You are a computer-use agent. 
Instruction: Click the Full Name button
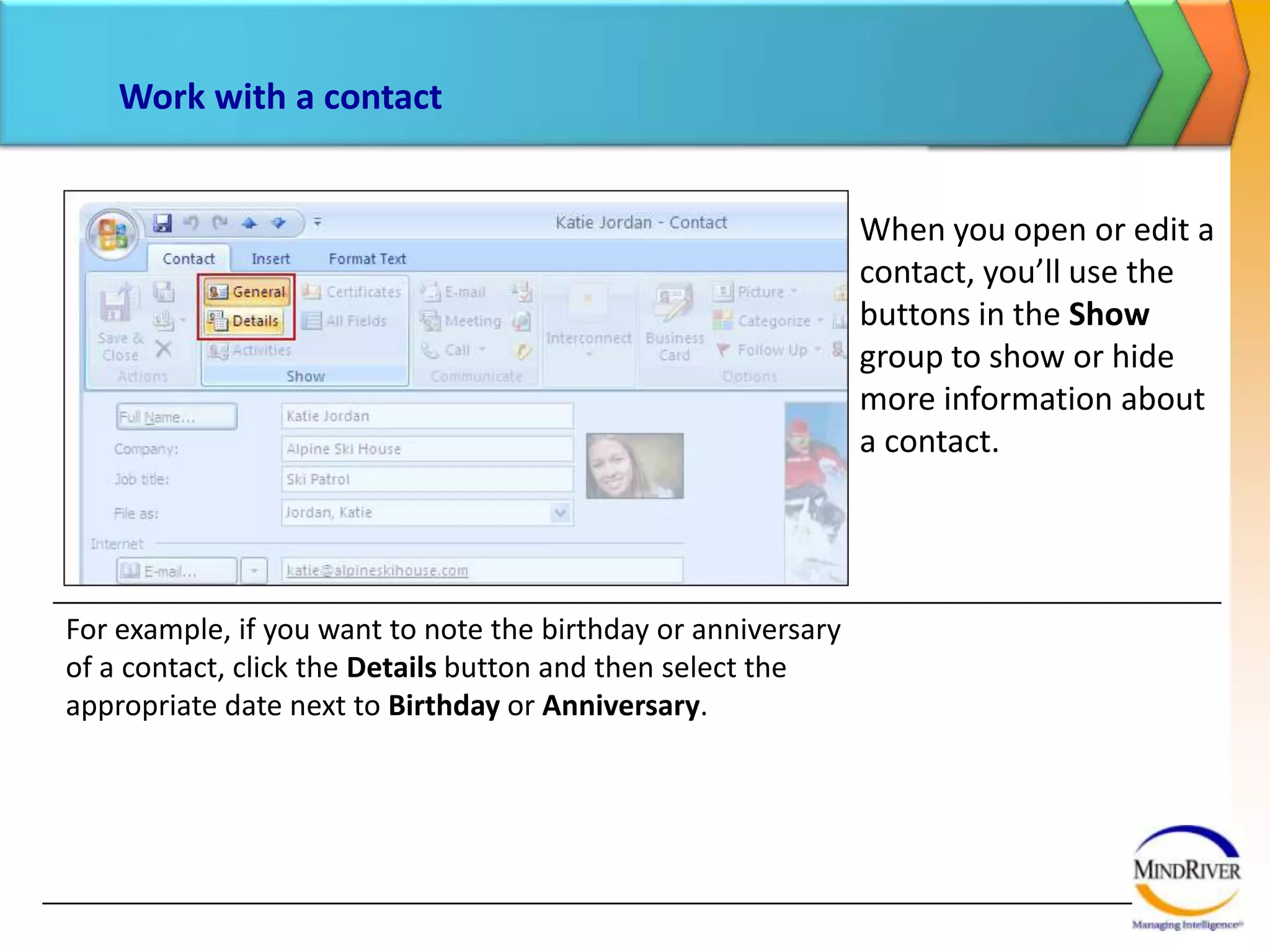tap(176, 416)
